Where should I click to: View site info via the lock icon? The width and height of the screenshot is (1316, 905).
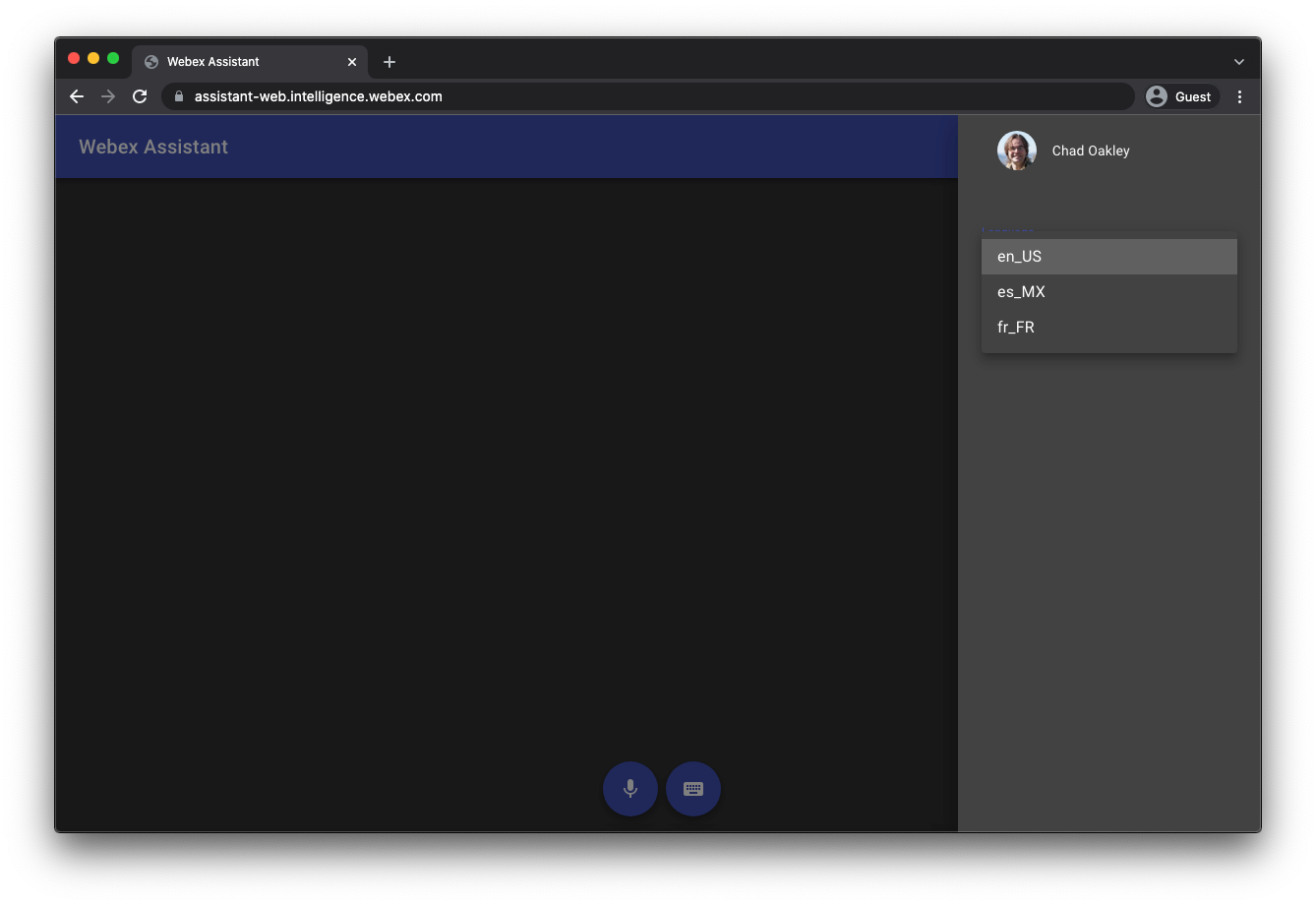(179, 96)
